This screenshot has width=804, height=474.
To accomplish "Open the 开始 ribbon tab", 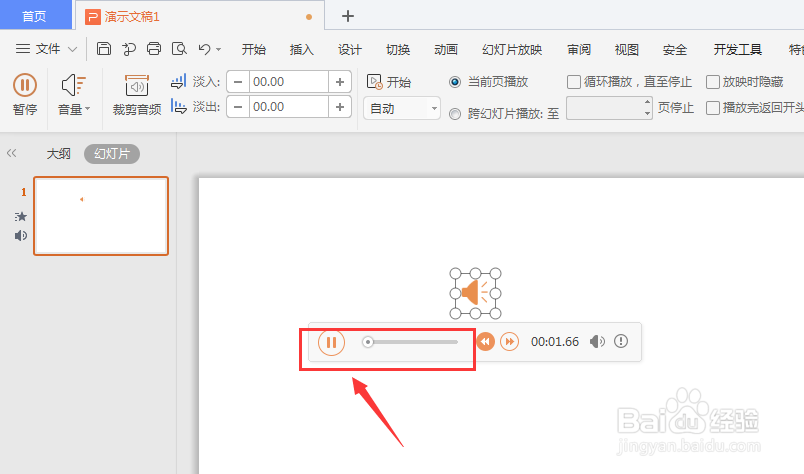I will click(x=254, y=49).
